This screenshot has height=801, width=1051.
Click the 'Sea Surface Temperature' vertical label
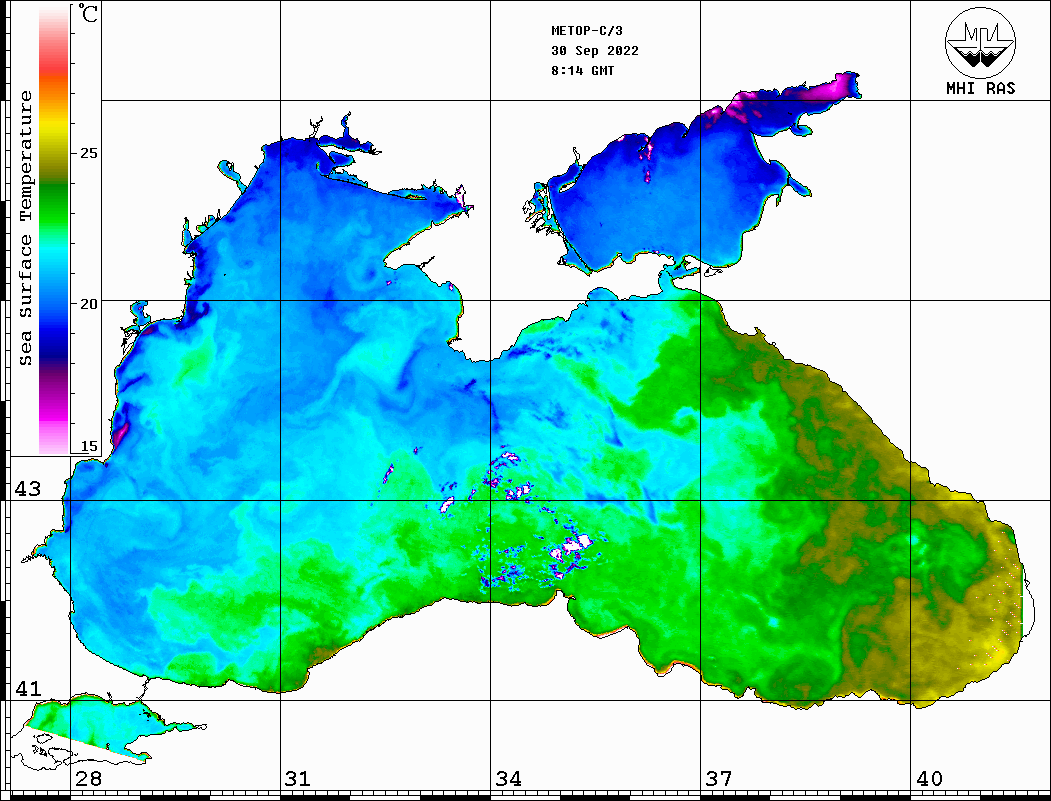(25, 228)
